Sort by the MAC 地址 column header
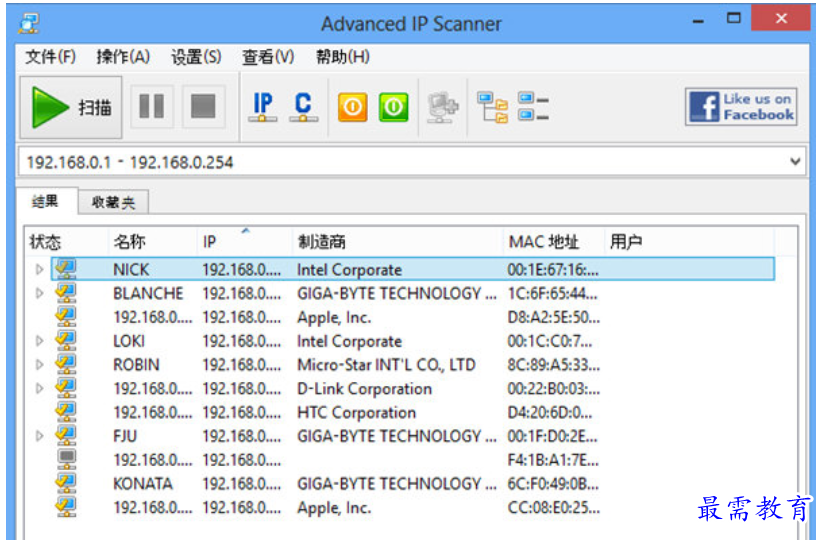Screen dimensions: 819x540 [553, 242]
